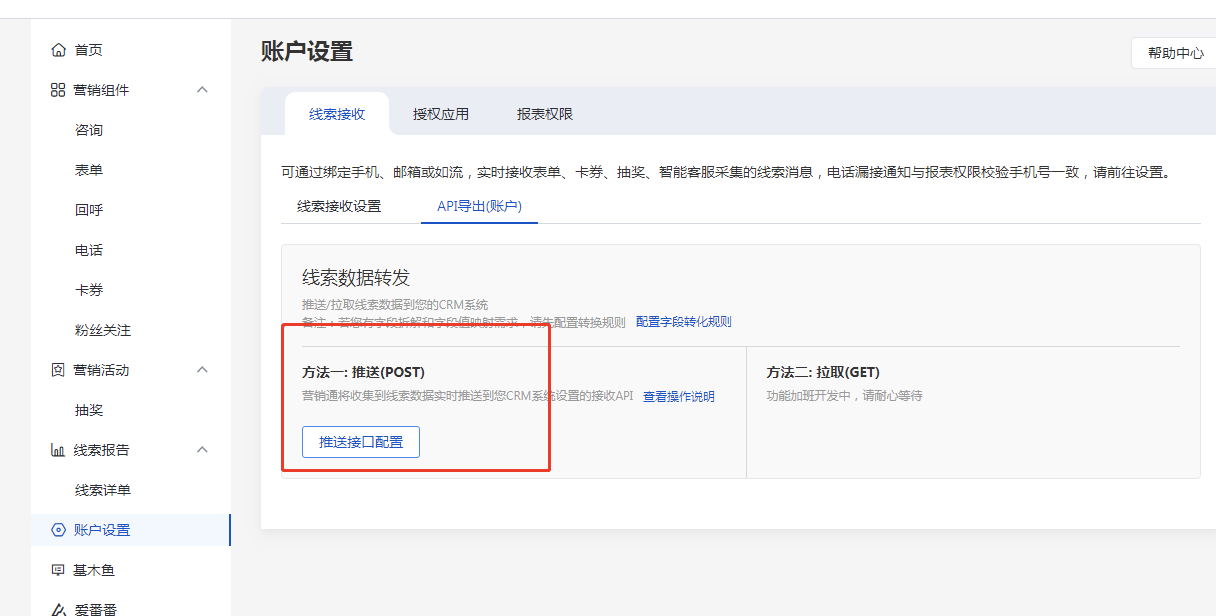Open the 查看操作说明 link
The height and width of the screenshot is (616, 1216).
[x=679, y=396]
